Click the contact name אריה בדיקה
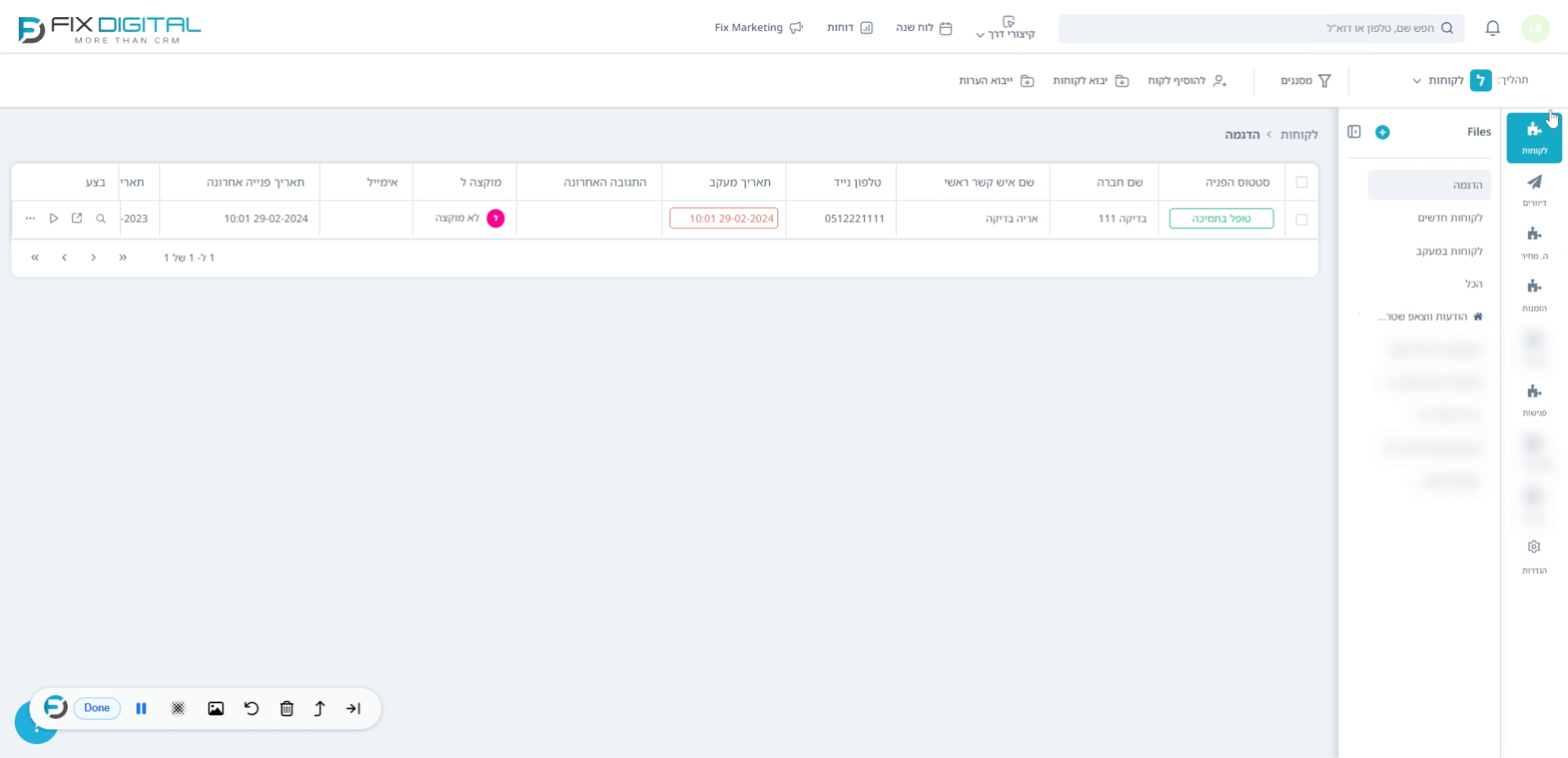The image size is (1568, 758). click(1012, 219)
